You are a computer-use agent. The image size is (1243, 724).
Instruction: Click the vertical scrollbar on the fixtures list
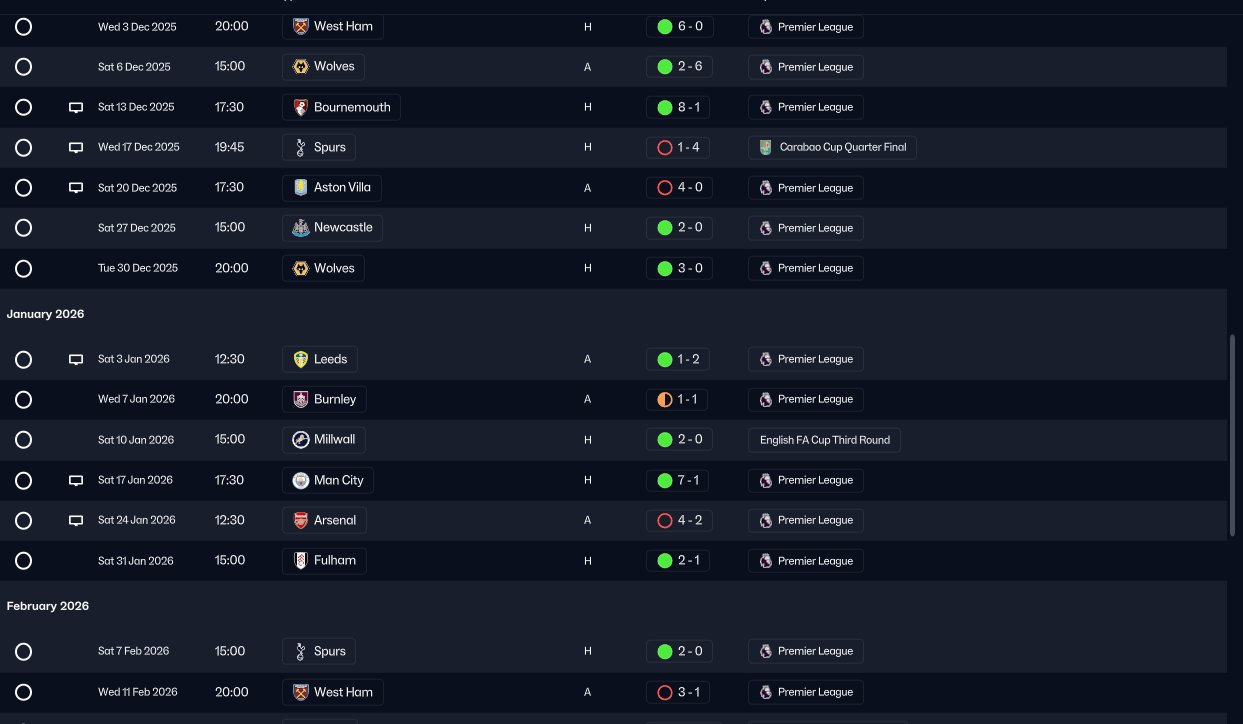coord(1232,436)
